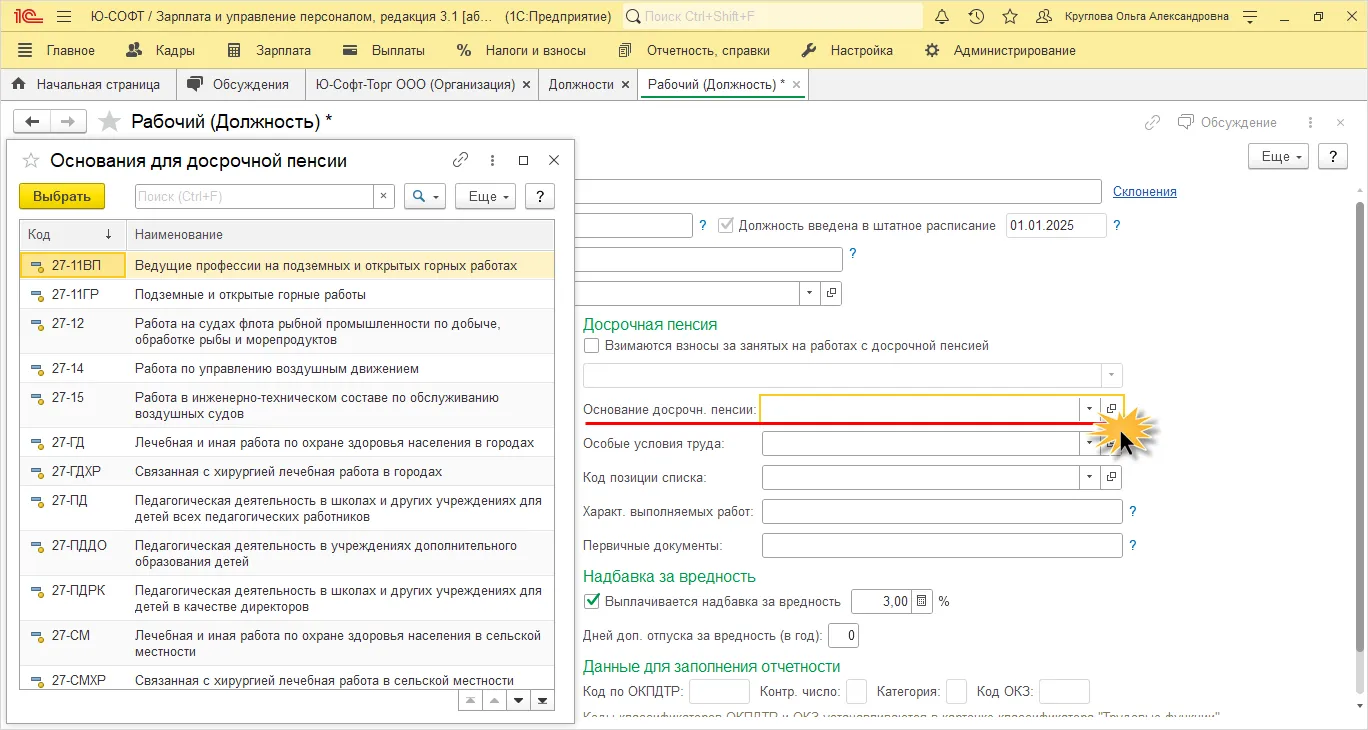Get link icon in pension grounds dialog
The height and width of the screenshot is (730, 1368).
click(x=460, y=160)
